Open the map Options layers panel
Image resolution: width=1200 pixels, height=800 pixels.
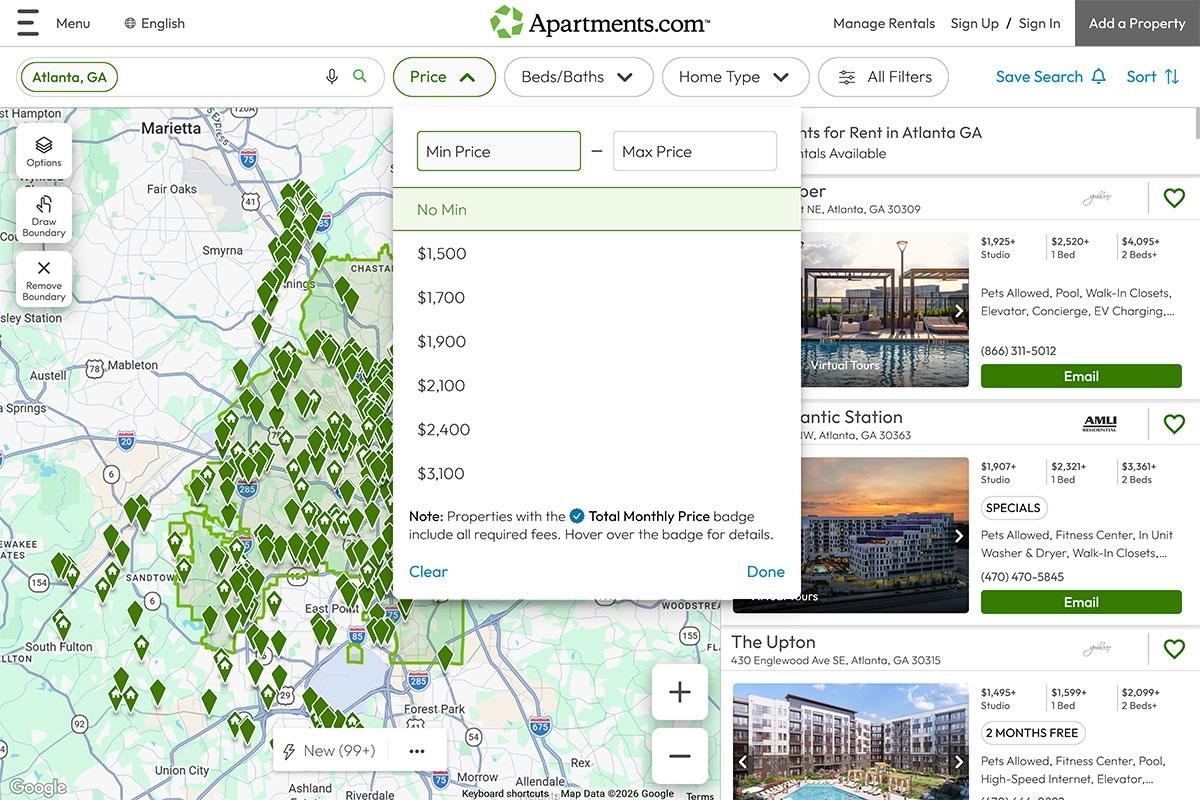pos(43,150)
